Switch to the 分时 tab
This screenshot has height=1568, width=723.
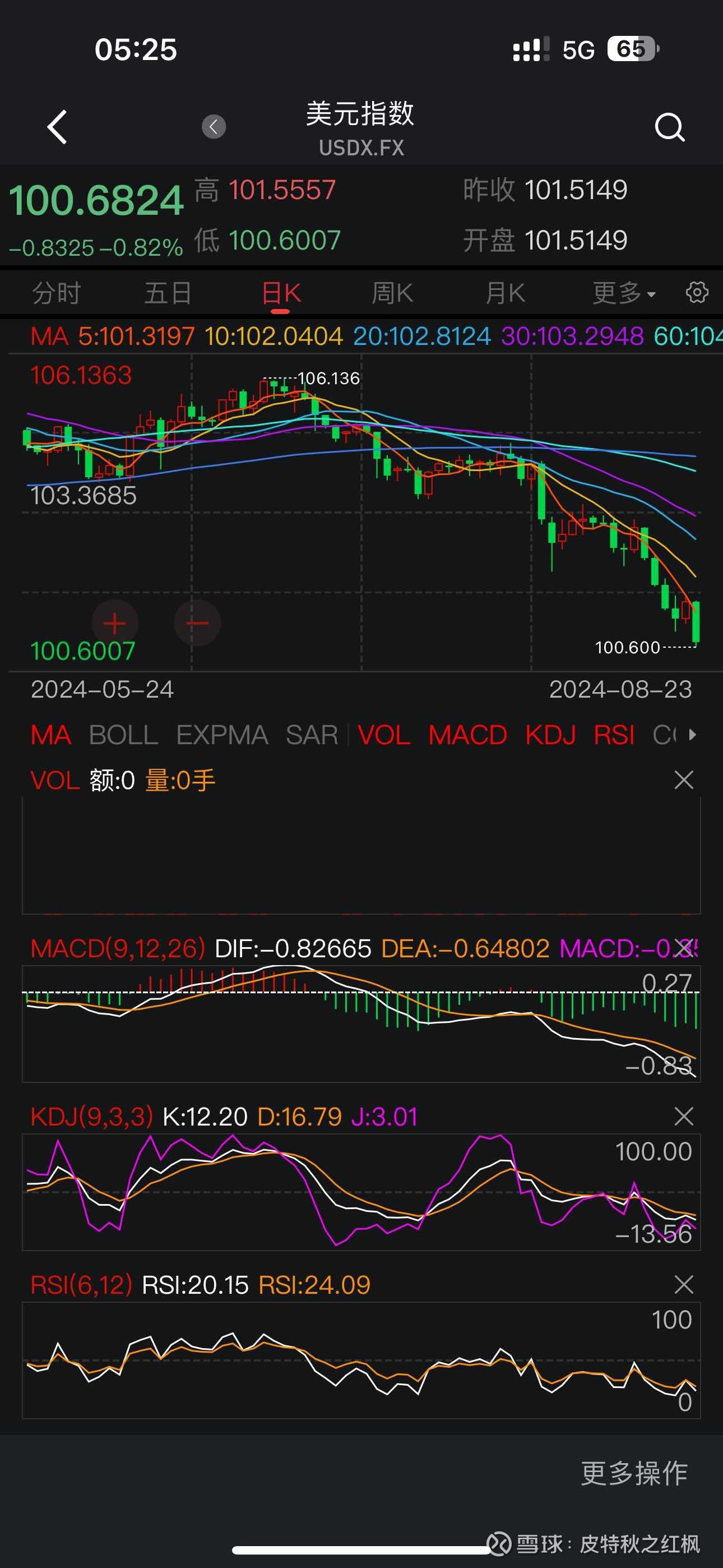(56, 293)
